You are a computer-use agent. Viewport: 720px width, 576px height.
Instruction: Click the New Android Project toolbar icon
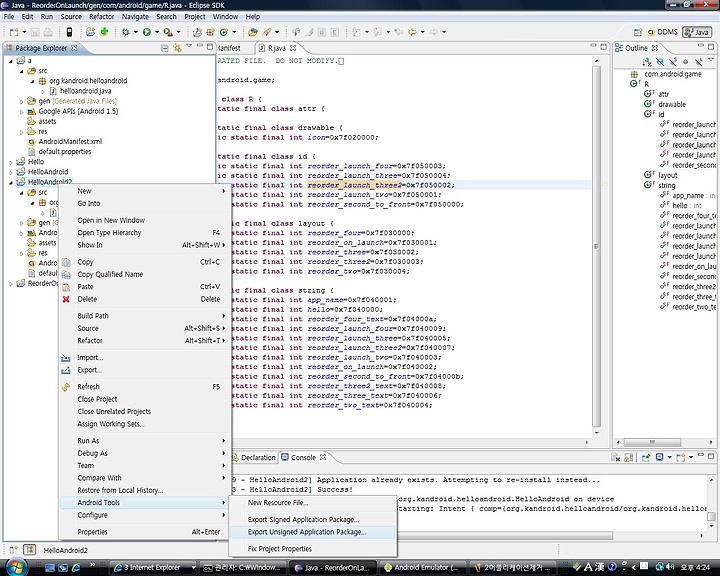[90, 32]
